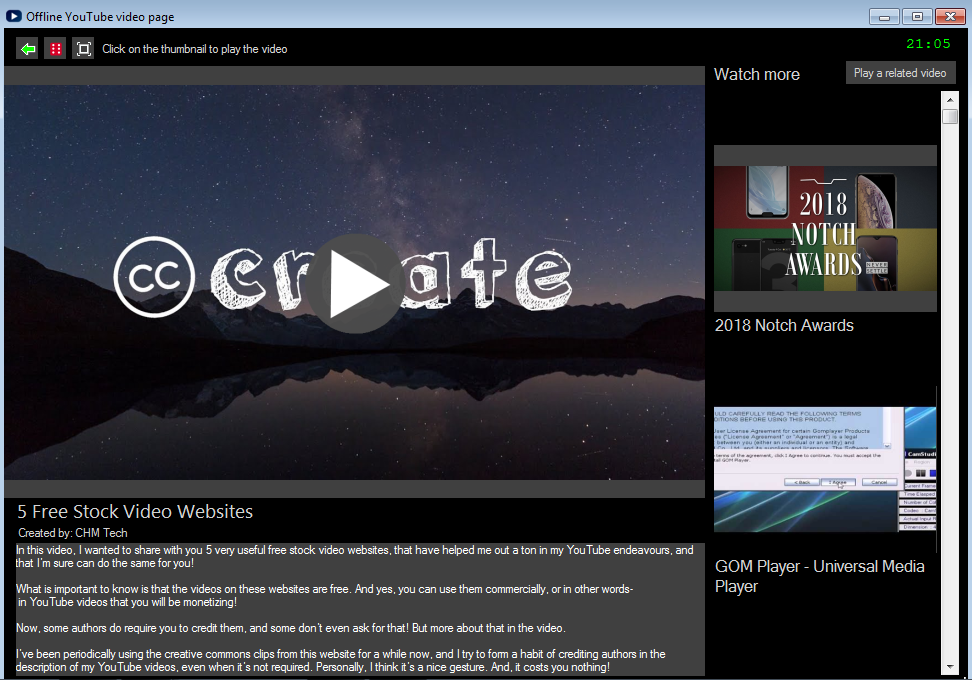Click the red dots menu icon
The width and height of the screenshot is (972, 680).
pos(55,48)
